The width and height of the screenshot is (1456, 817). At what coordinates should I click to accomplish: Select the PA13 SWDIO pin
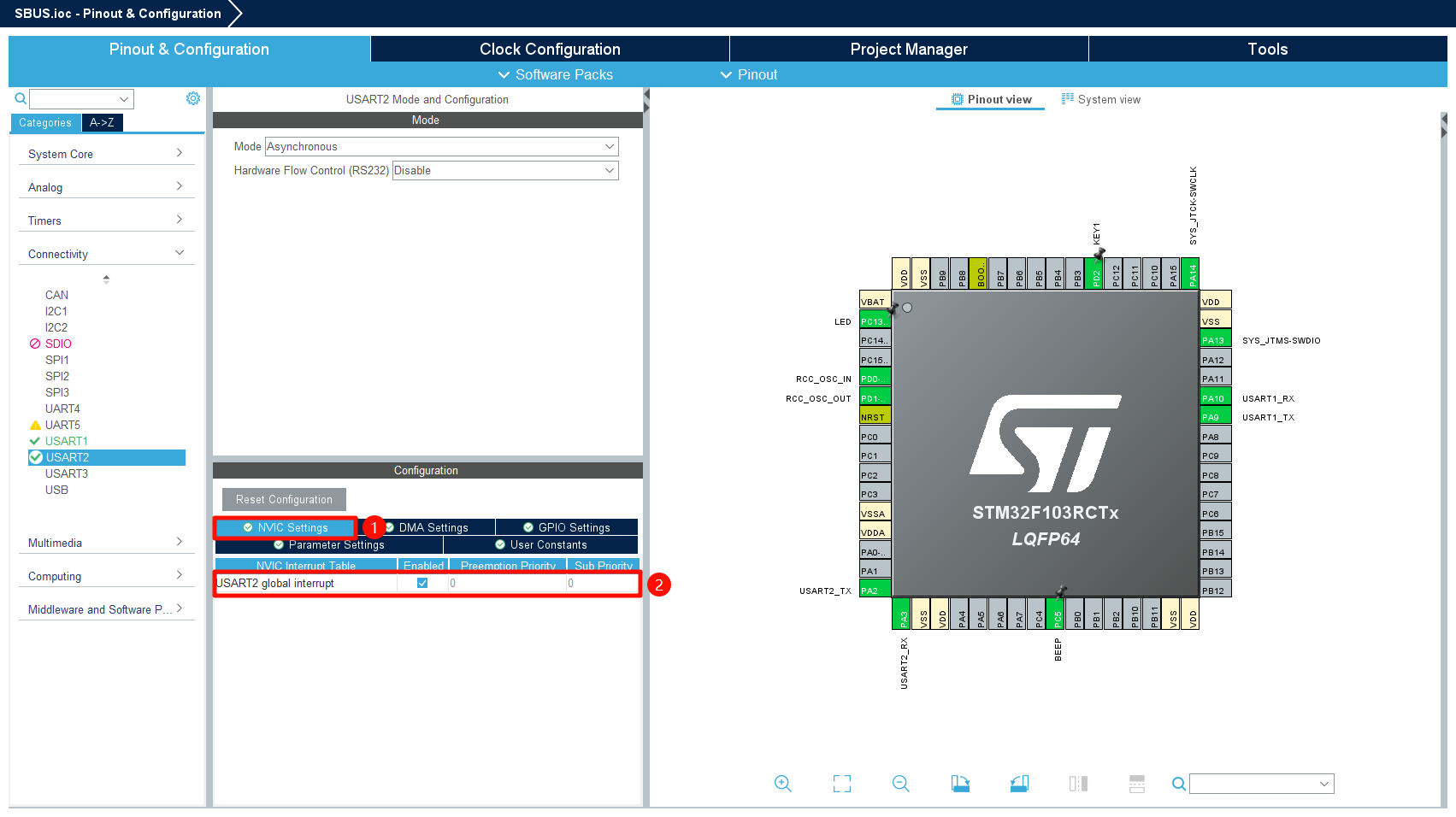1216,340
